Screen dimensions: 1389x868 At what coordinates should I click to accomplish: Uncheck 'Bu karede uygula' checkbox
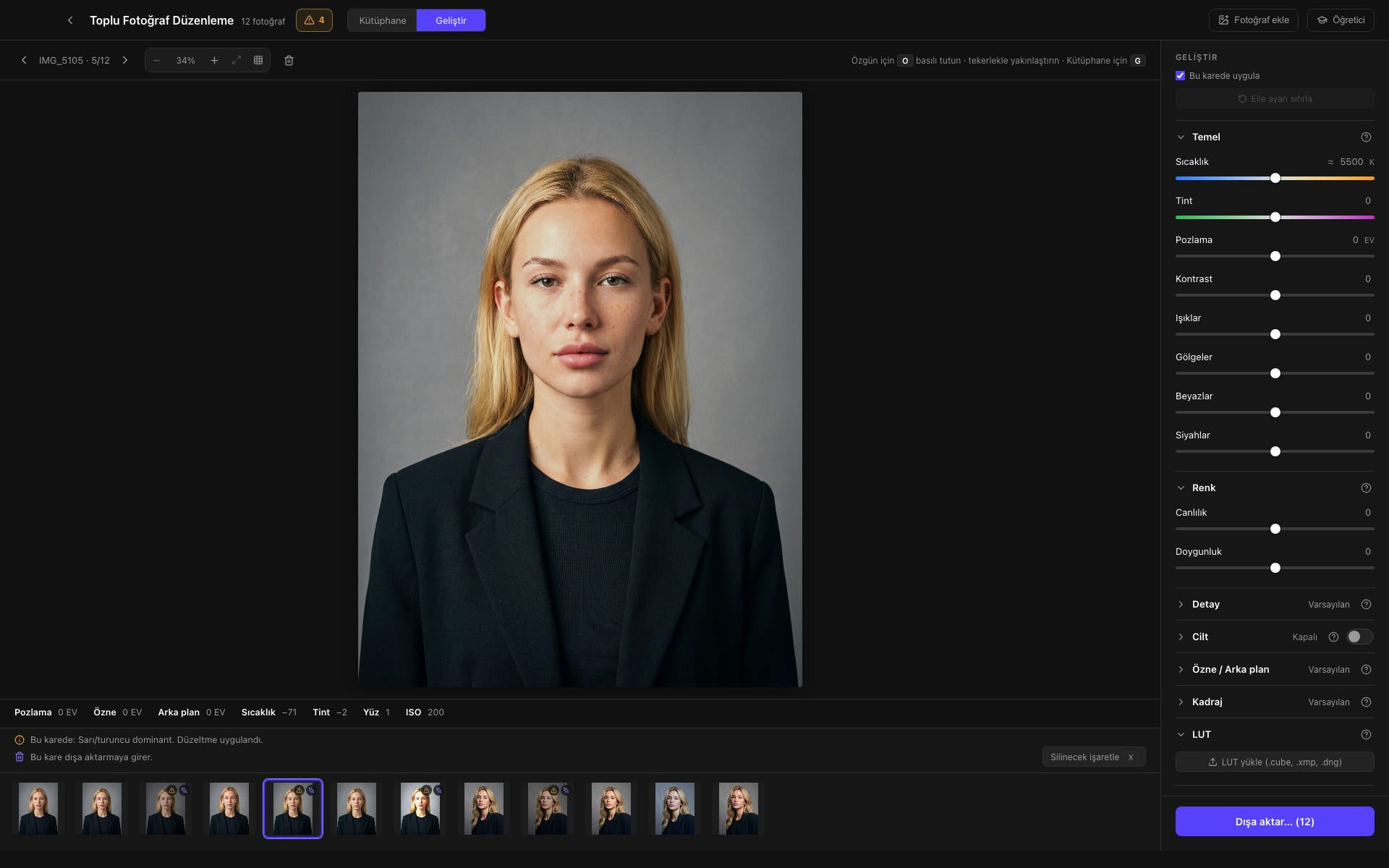[x=1180, y=75]
